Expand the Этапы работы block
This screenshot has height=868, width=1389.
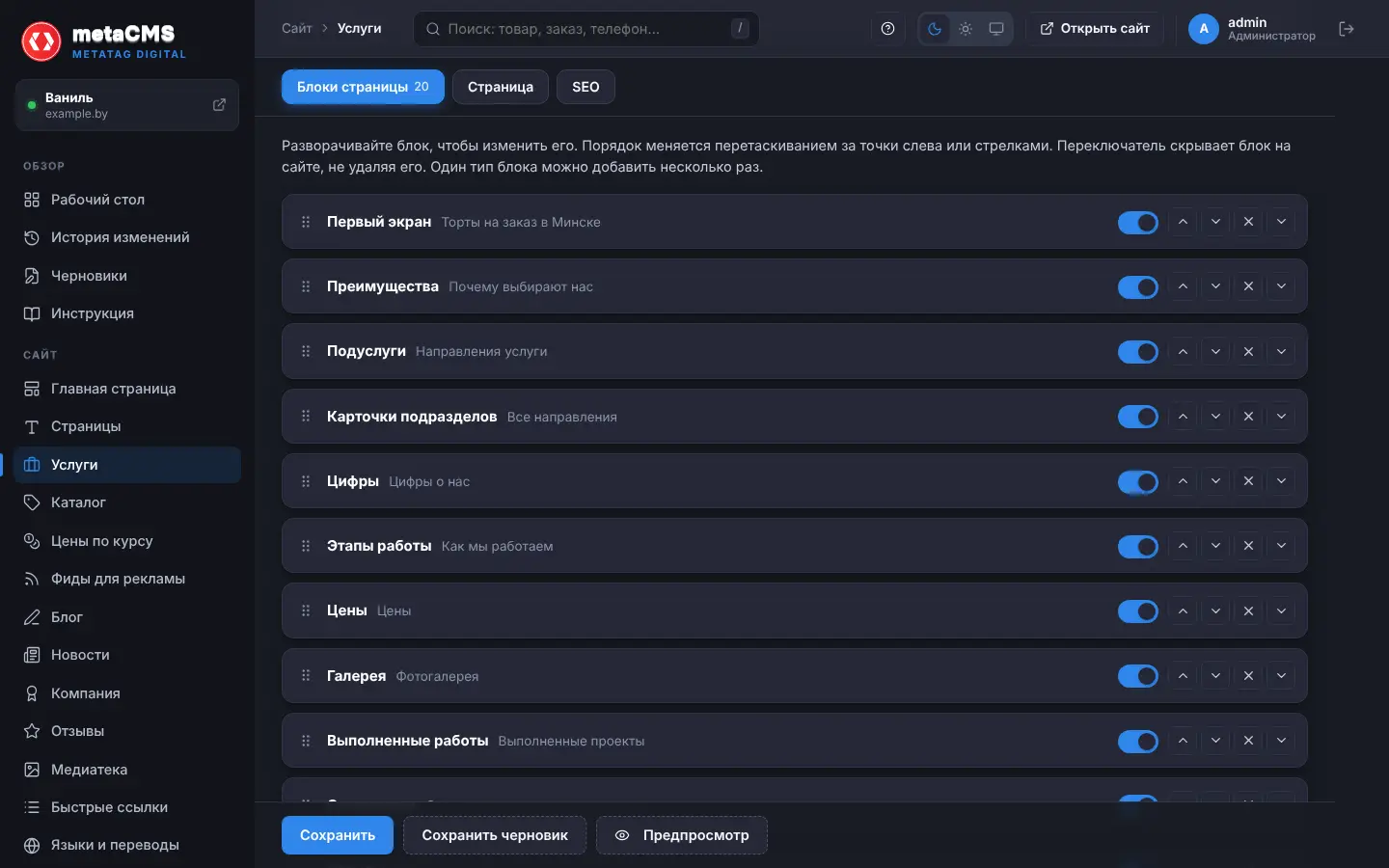pos(1281,546)
